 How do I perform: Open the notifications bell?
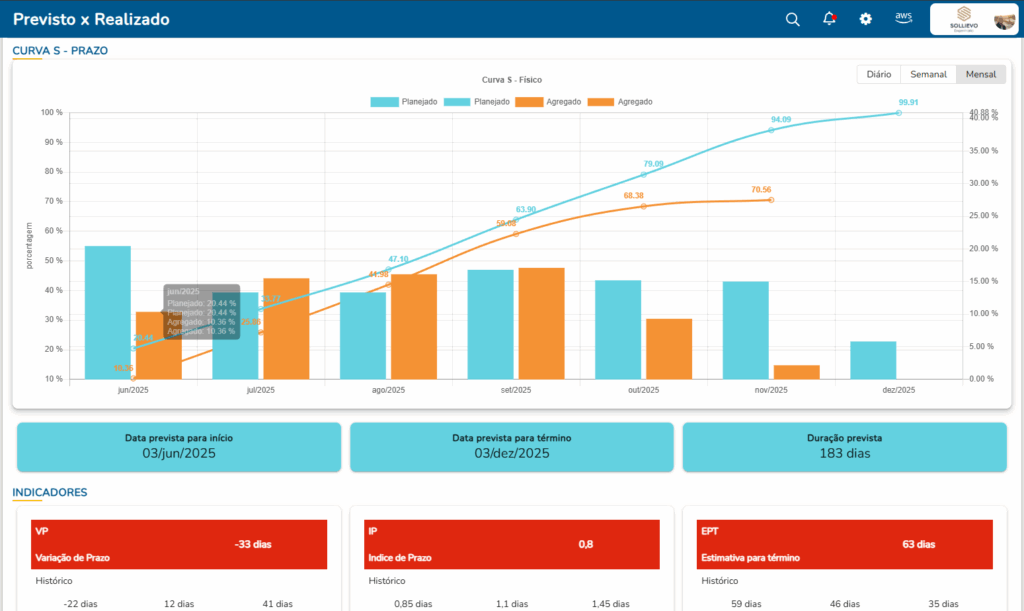coord(829,19)
